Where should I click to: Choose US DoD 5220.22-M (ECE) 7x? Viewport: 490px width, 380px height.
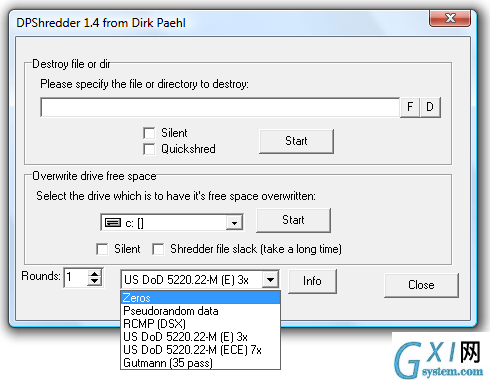pyautogui.click(x=200, y=350)
